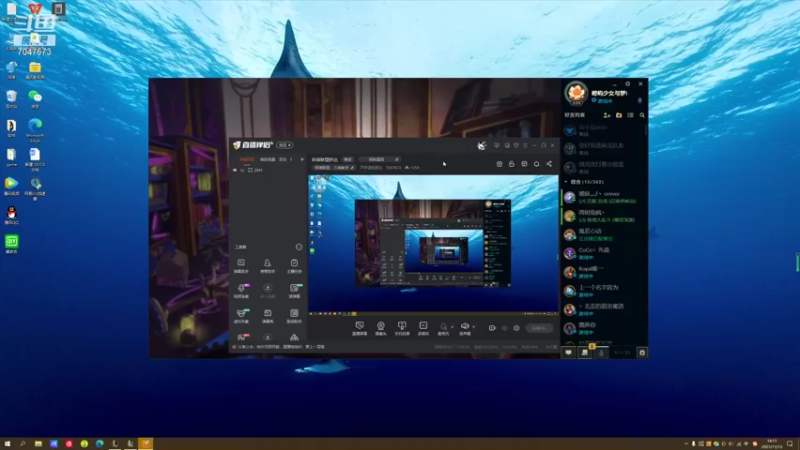800x450 pixels.
Task: Open the microphone toolbox tool with purple badge
Action: [x=241, y=290]
